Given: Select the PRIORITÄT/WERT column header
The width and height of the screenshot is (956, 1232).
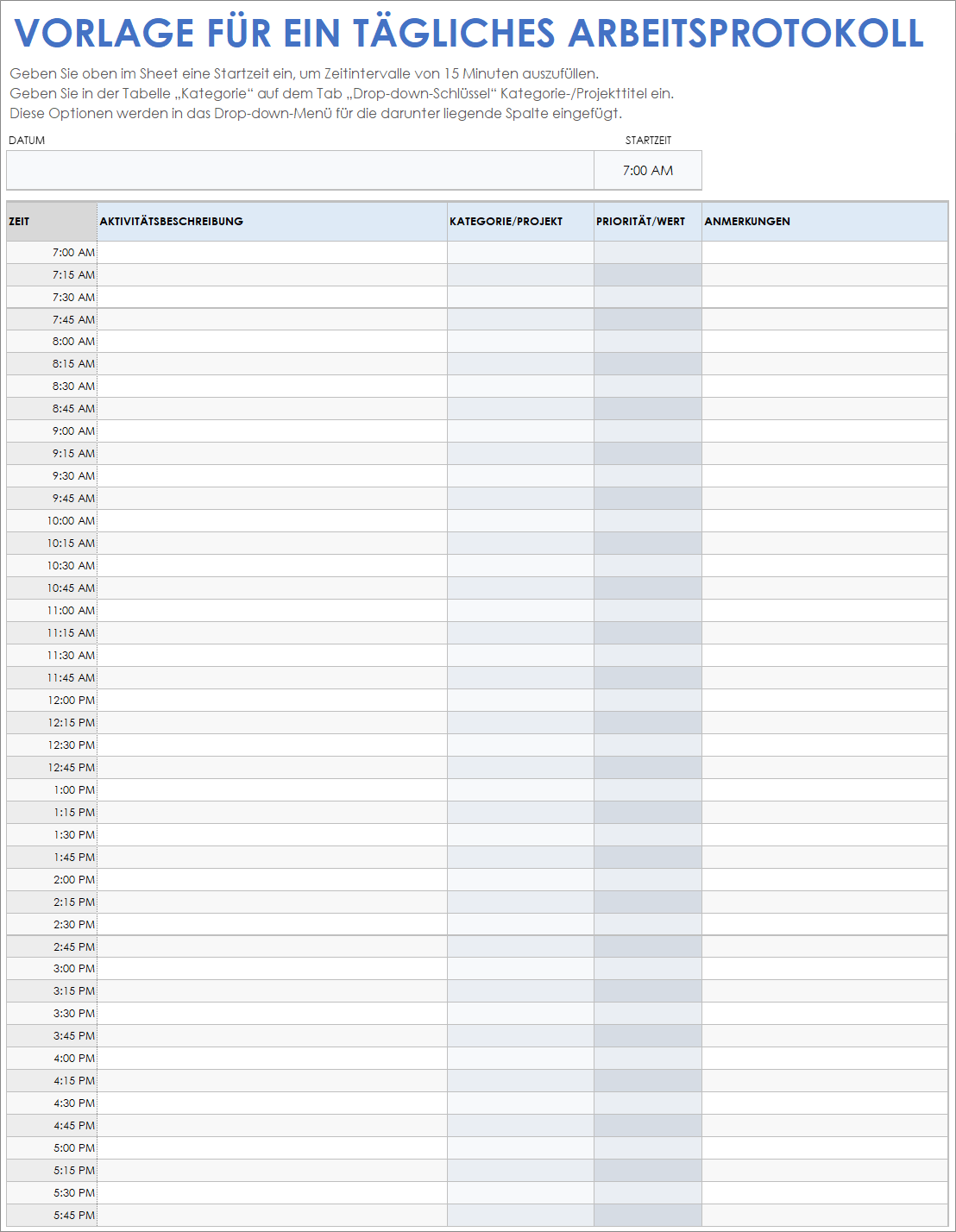Looking at the screenshot, I should pos(647,222).
